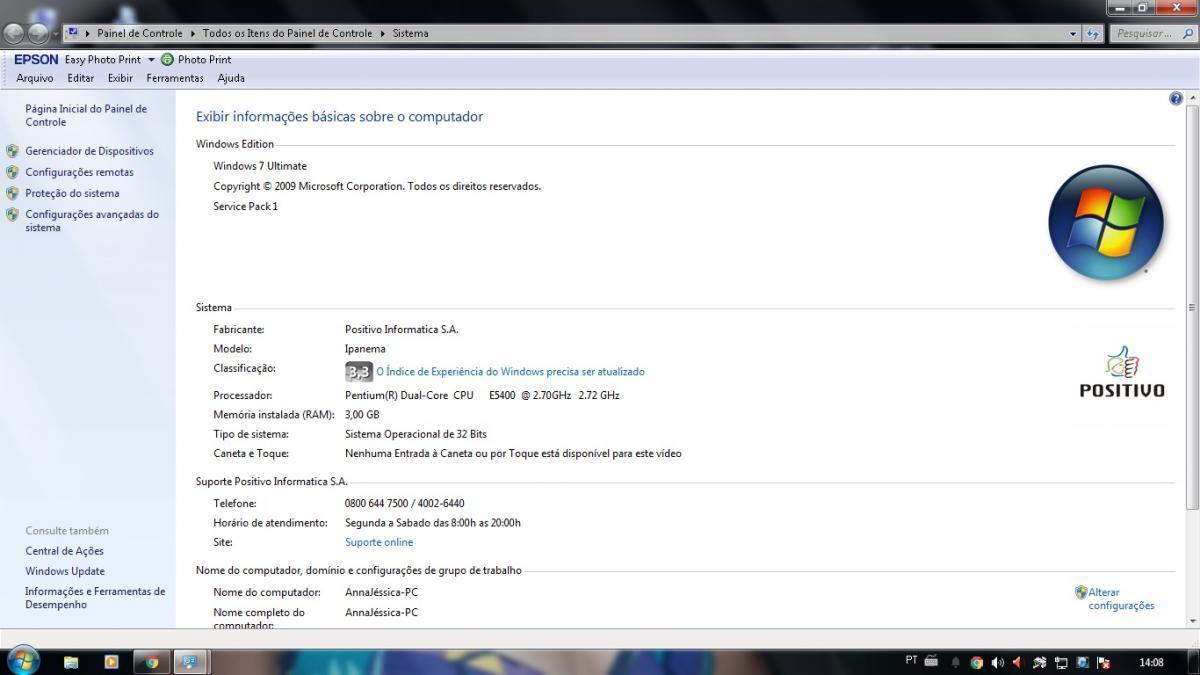Click the Forward navigation arrow
The width and height of the screenshot is (1200, 675).
[x=37, y=33]
